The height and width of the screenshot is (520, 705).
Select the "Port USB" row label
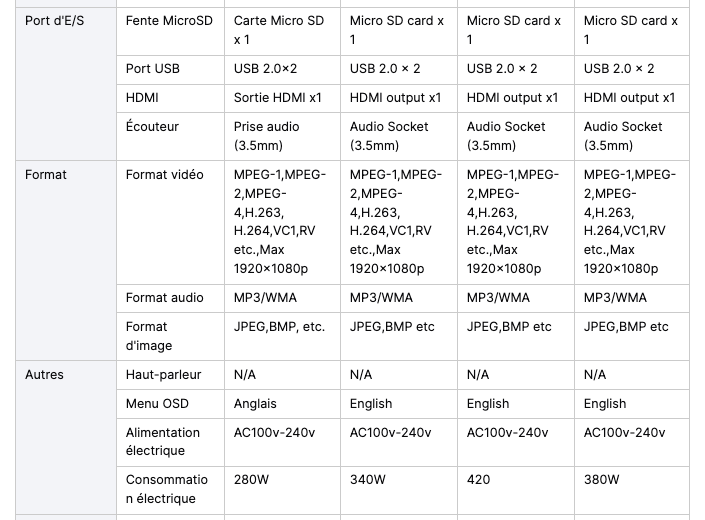click(x=152, y=69)
